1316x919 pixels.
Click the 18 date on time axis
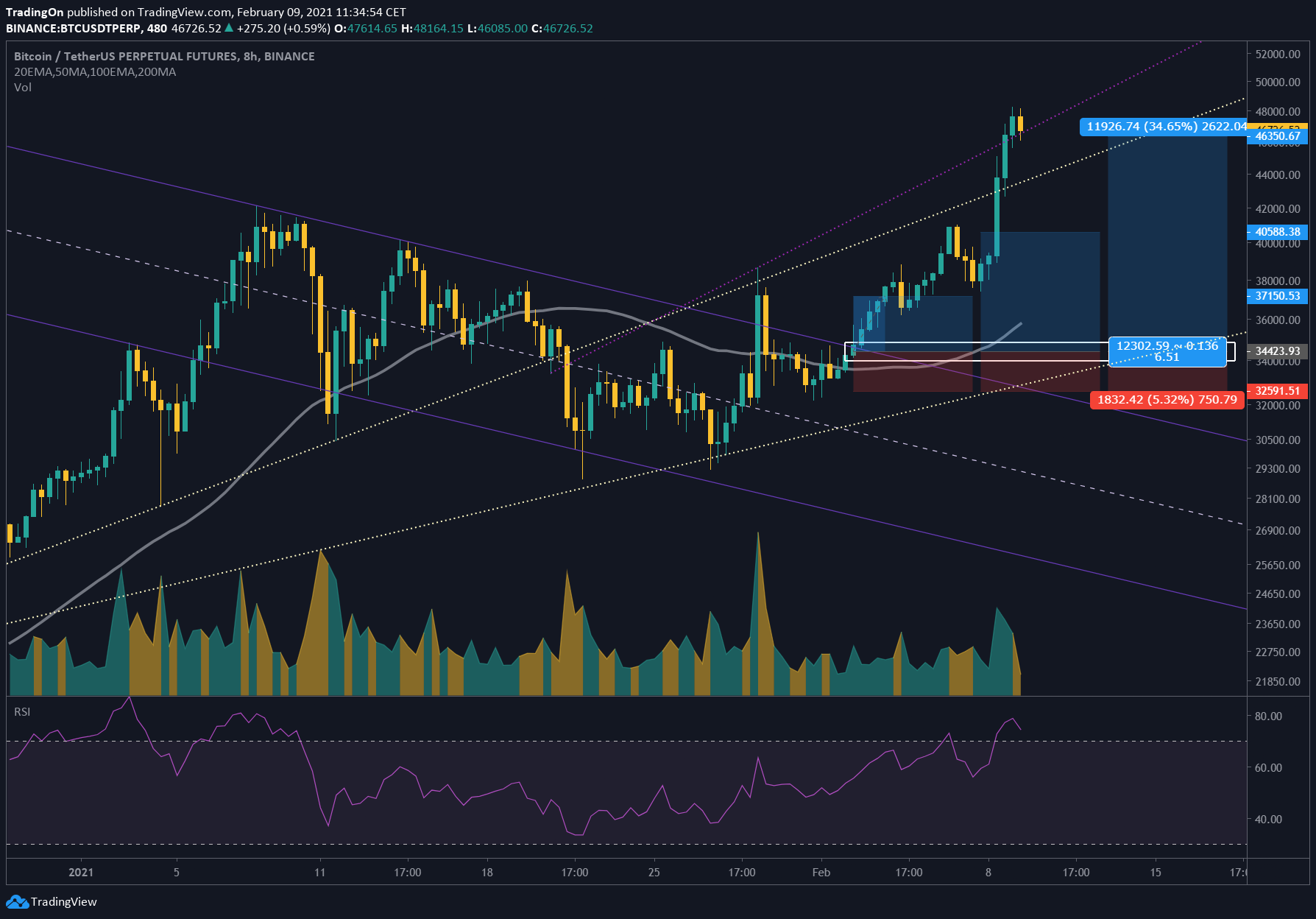pos(487,873)
